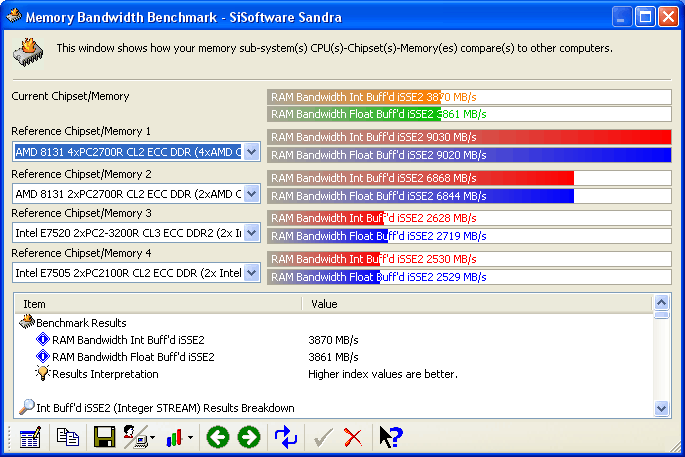Image resolution: width=685 pixels, height=457 pixels.
Task: Click the lightbulb Results Interpretation icon
Action: 42,374
